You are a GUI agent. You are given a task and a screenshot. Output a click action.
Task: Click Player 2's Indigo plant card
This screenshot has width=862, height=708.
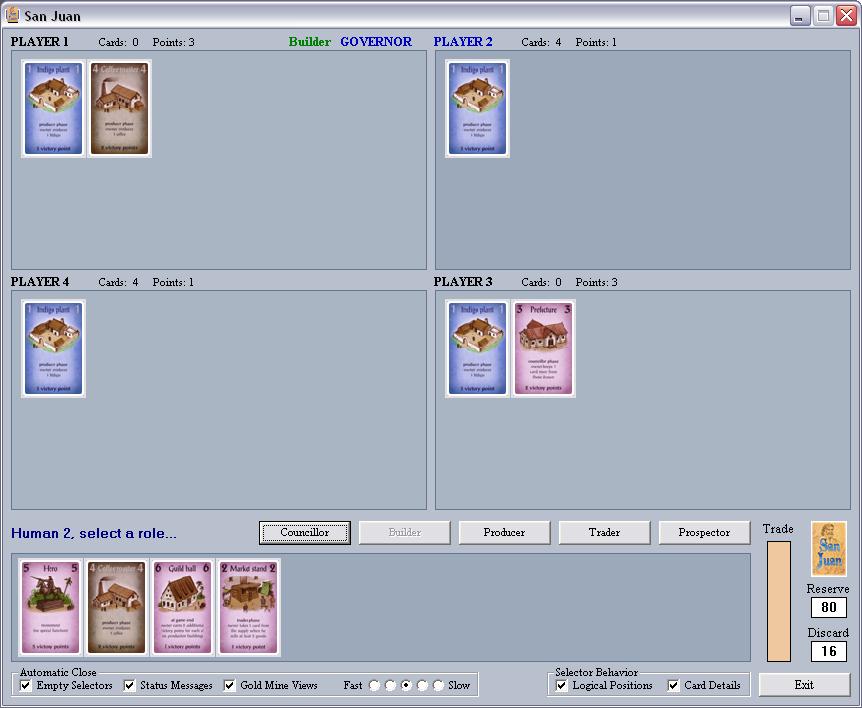click(x=477, y=108)
